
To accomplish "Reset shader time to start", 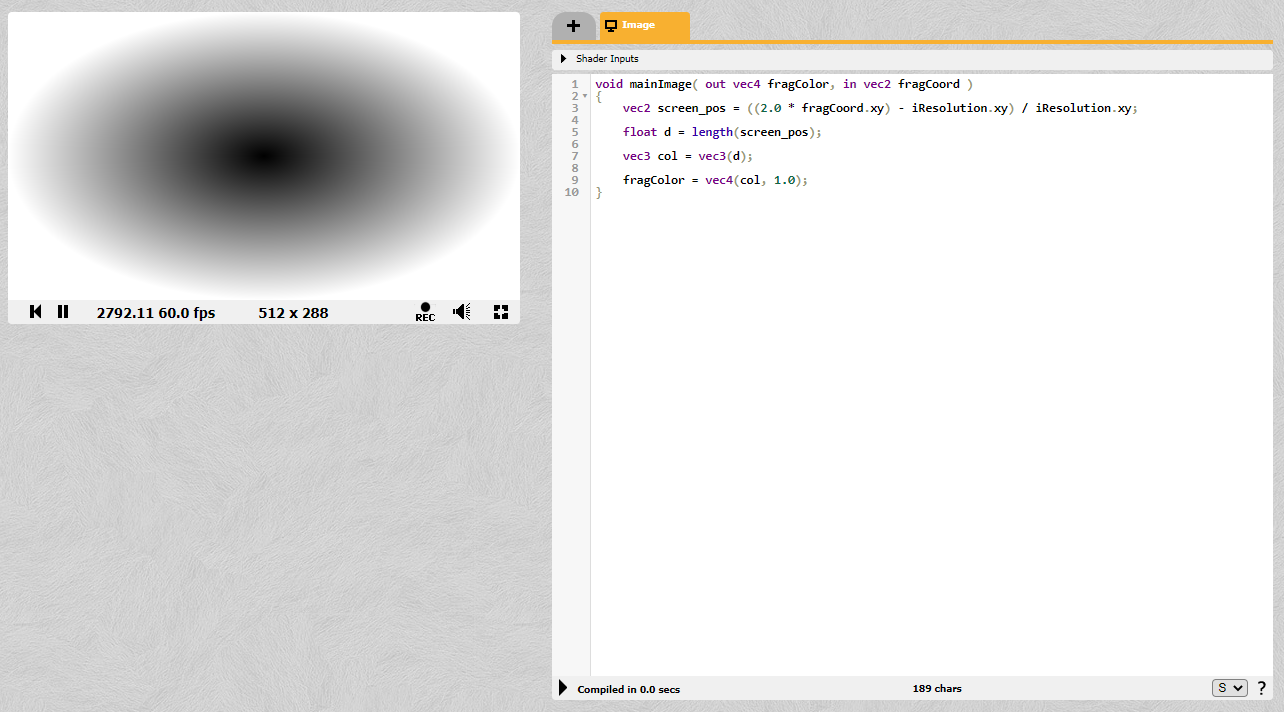I will coord(36,312).
